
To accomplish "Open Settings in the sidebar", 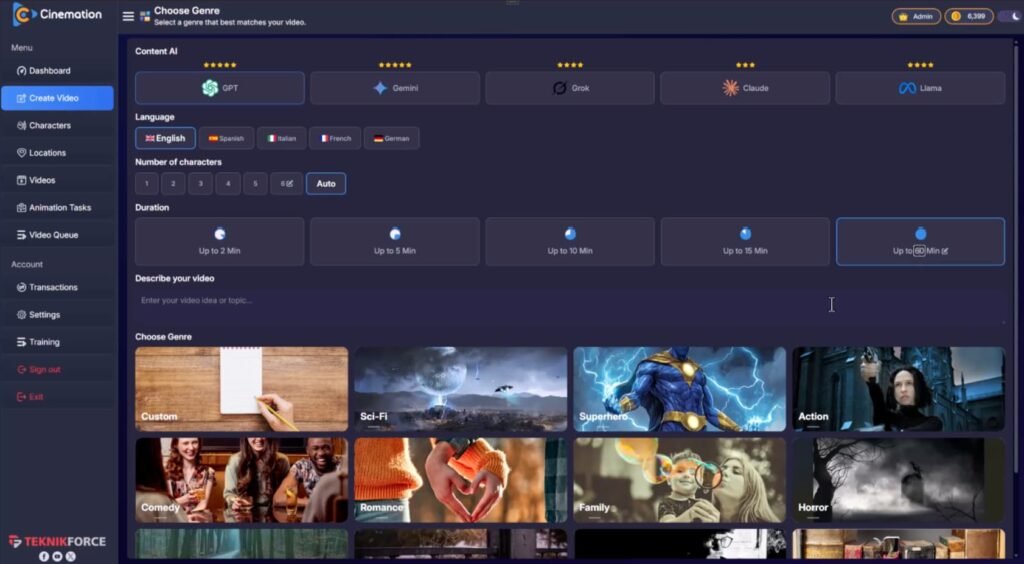I will click(57, 315).
